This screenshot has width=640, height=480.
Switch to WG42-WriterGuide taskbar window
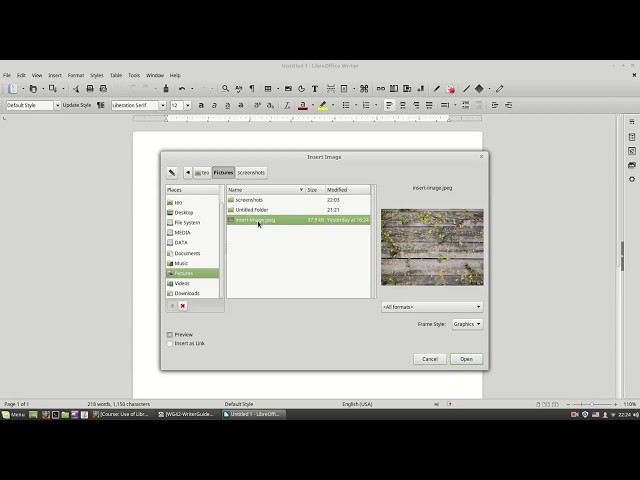coord(187,414)
